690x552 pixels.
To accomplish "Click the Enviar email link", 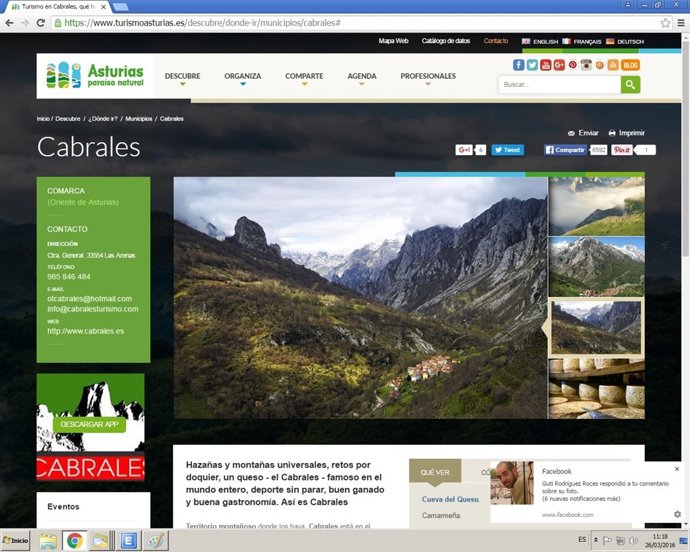I will click(583, 133).
